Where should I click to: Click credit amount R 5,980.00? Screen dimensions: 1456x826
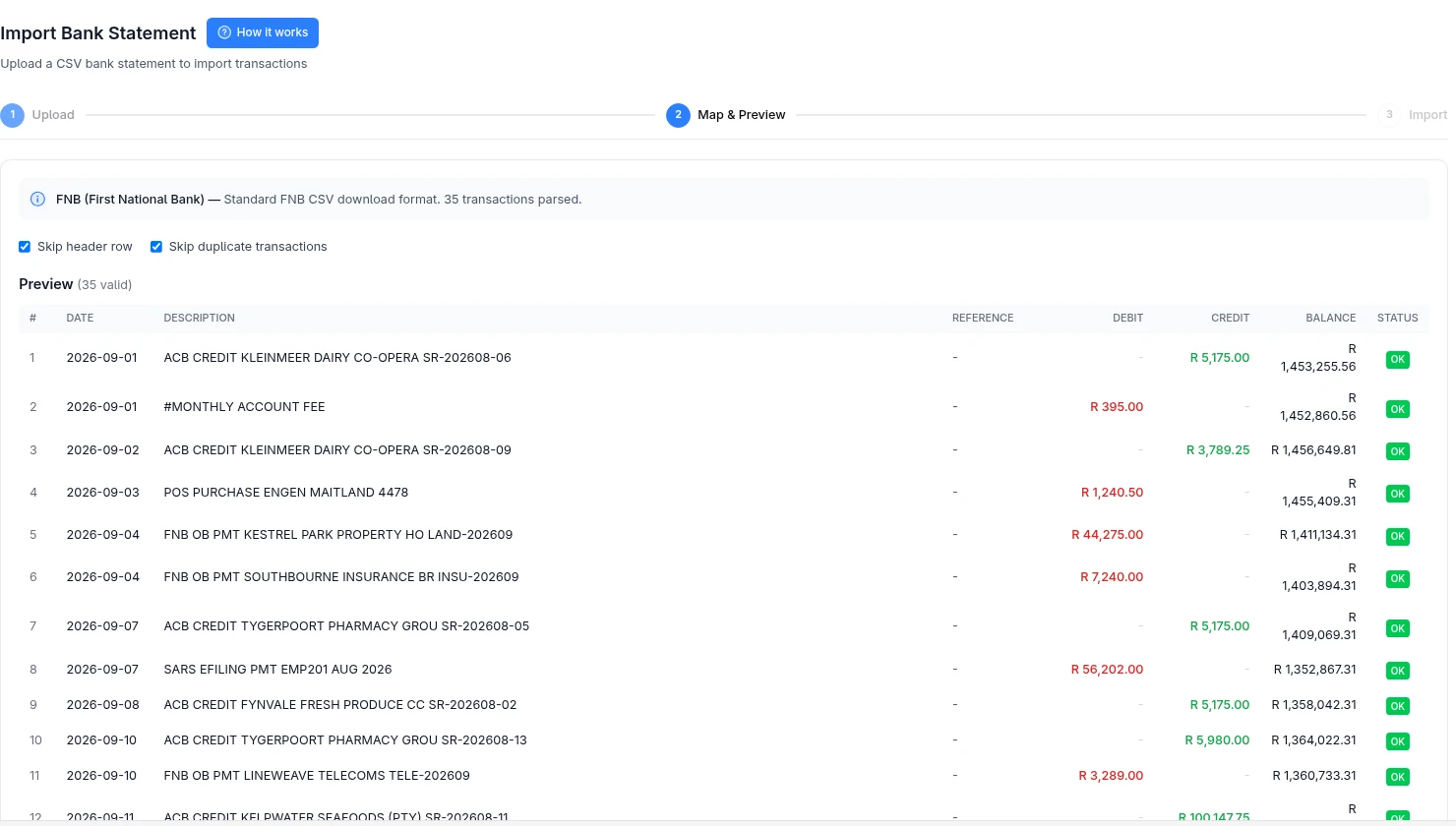(1217, 740)
